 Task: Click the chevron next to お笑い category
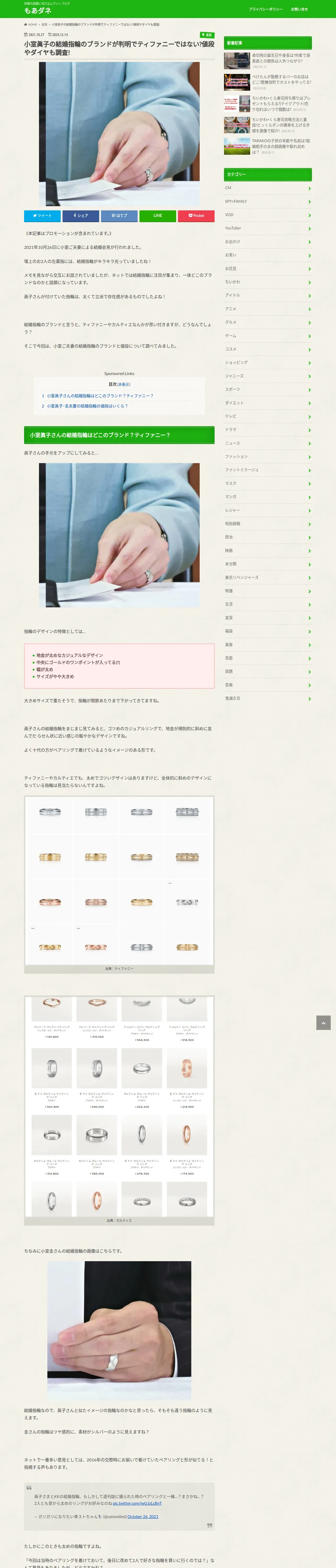310,256
